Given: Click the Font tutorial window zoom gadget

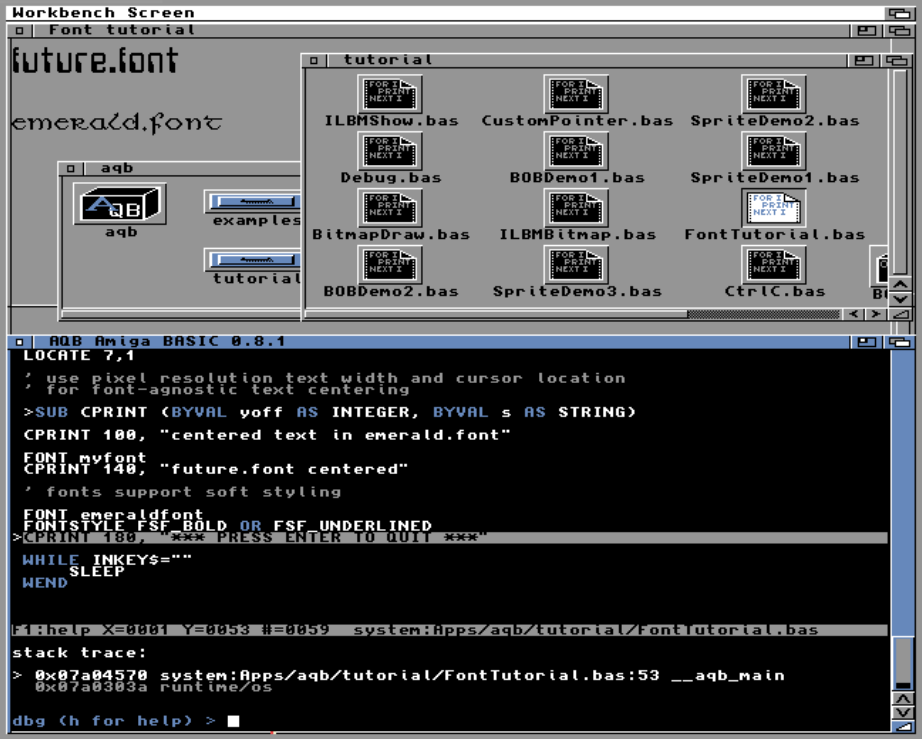Looking at the screenshot, I should pyautogui.click(x=866, y=30).
